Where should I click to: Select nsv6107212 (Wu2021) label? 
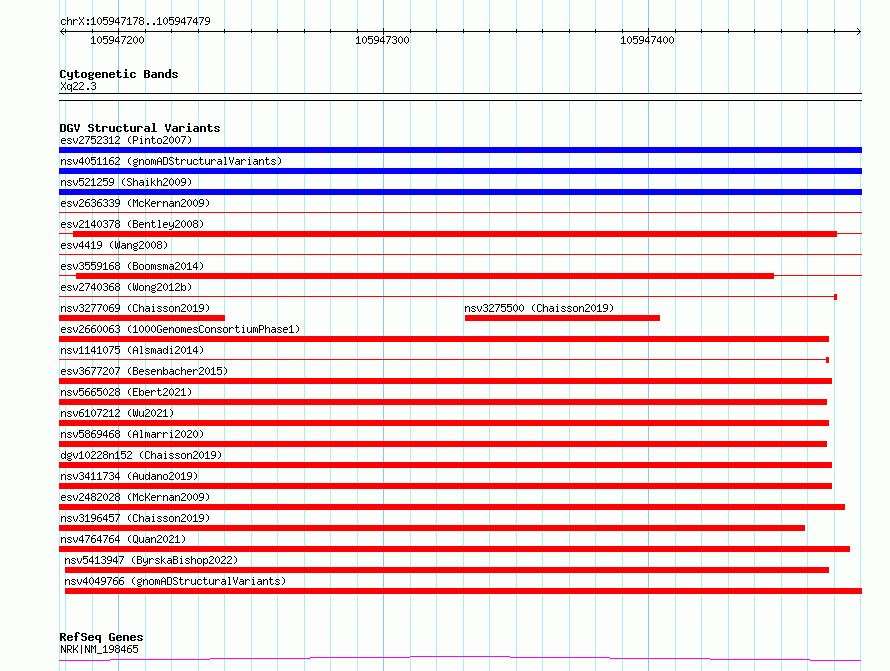coord(117,413)
